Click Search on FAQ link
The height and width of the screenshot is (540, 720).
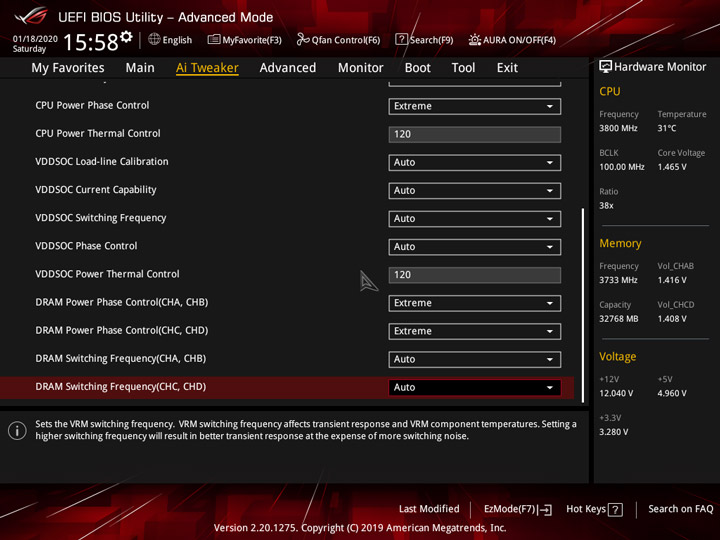(x=681, y=509)
